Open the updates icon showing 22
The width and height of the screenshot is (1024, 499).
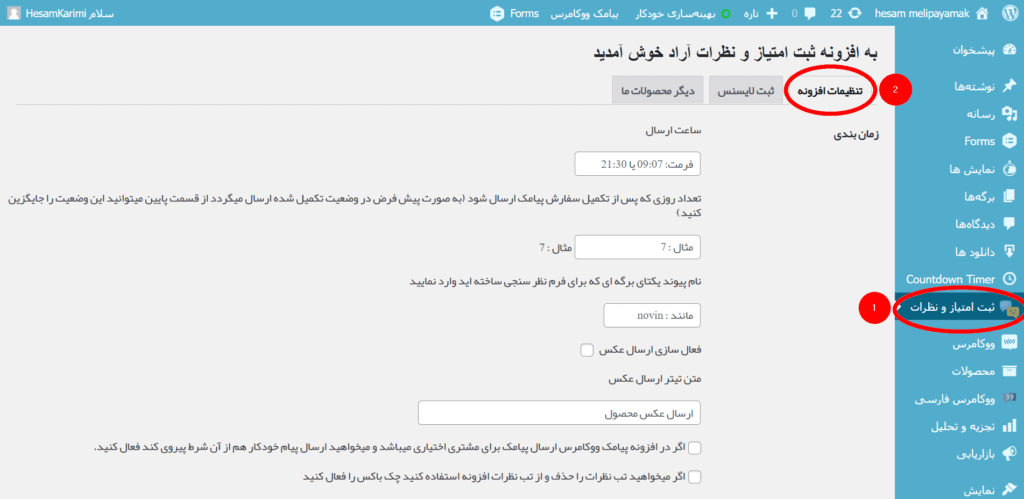854,13
